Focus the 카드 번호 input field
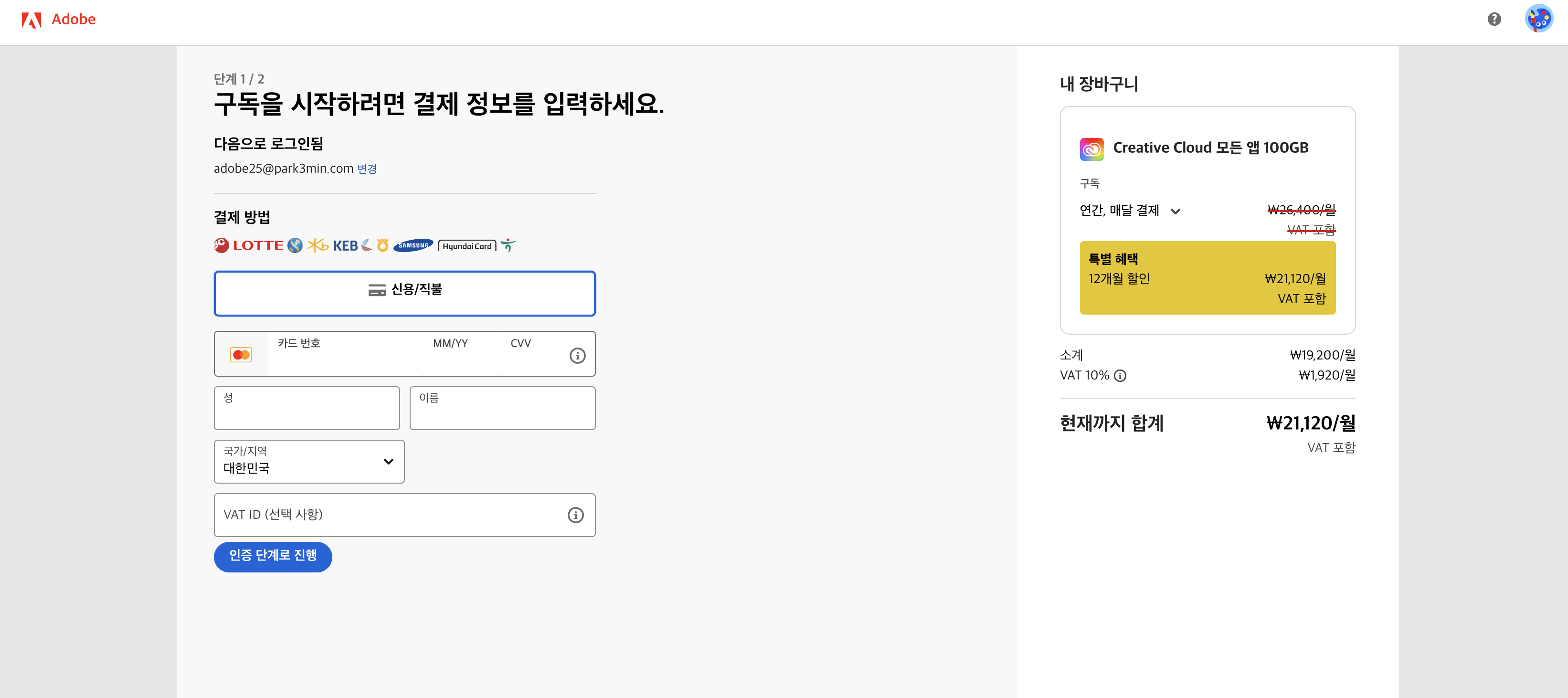The height and width of the screenshot is (698, 1568). point(344,360)
